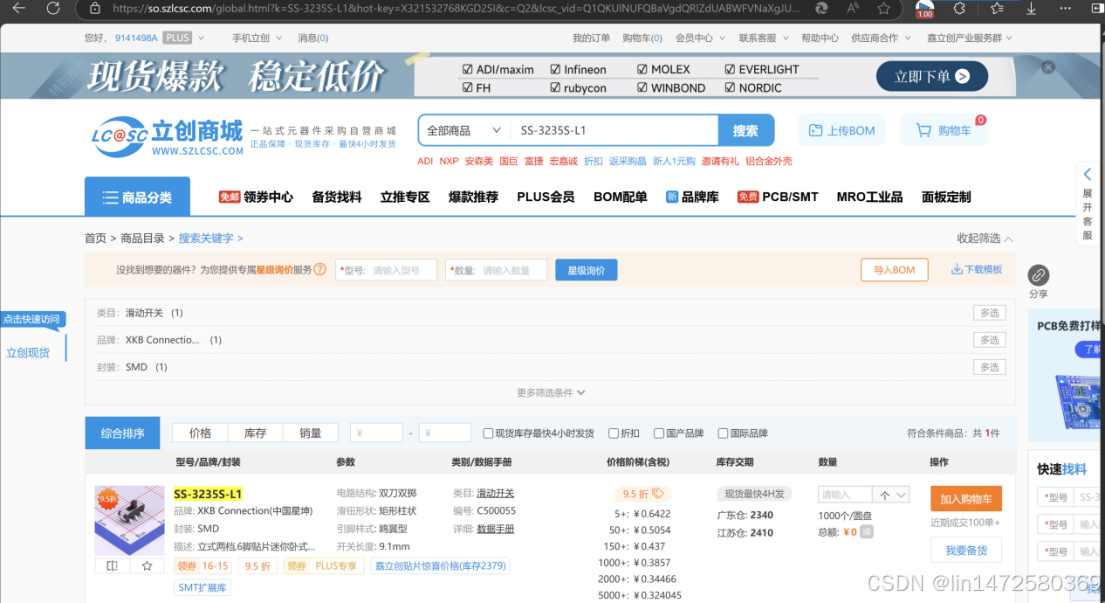The width and height of the screenshot is (1105, 603).
Task: Favorite the product with star icon
Action: [x=147, y=566]
